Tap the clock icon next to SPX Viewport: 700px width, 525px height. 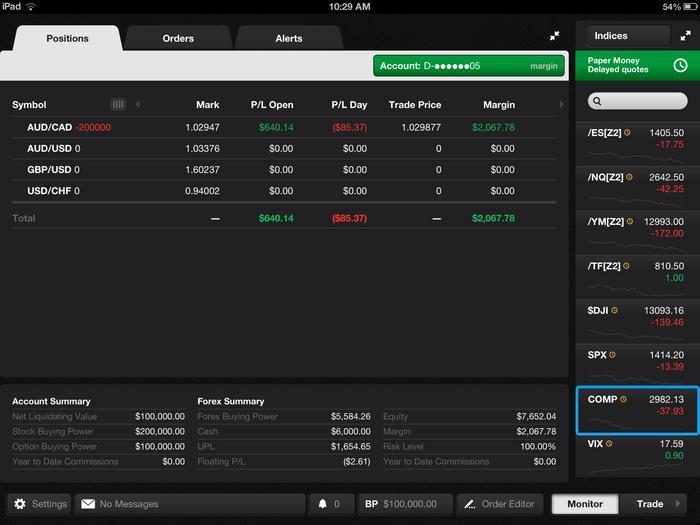pos(613,355)
